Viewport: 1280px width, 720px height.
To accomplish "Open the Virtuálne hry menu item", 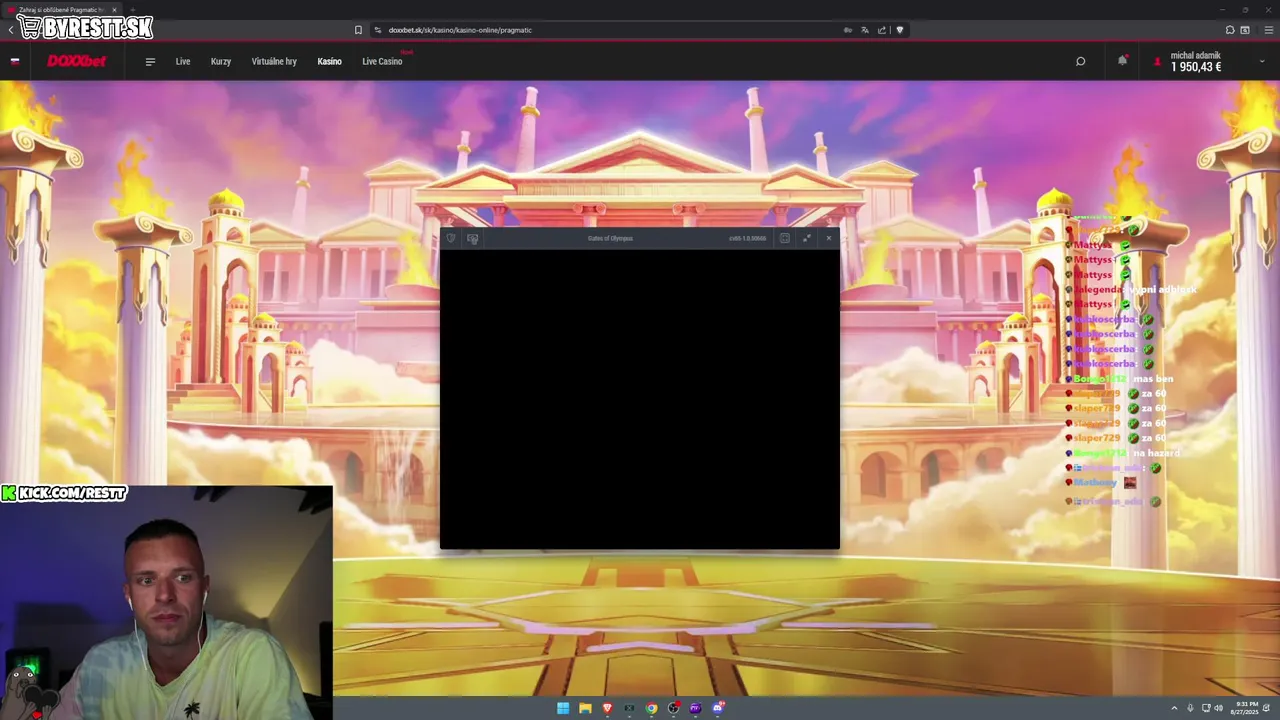I will pyautogui.click(x=274, y=61).
